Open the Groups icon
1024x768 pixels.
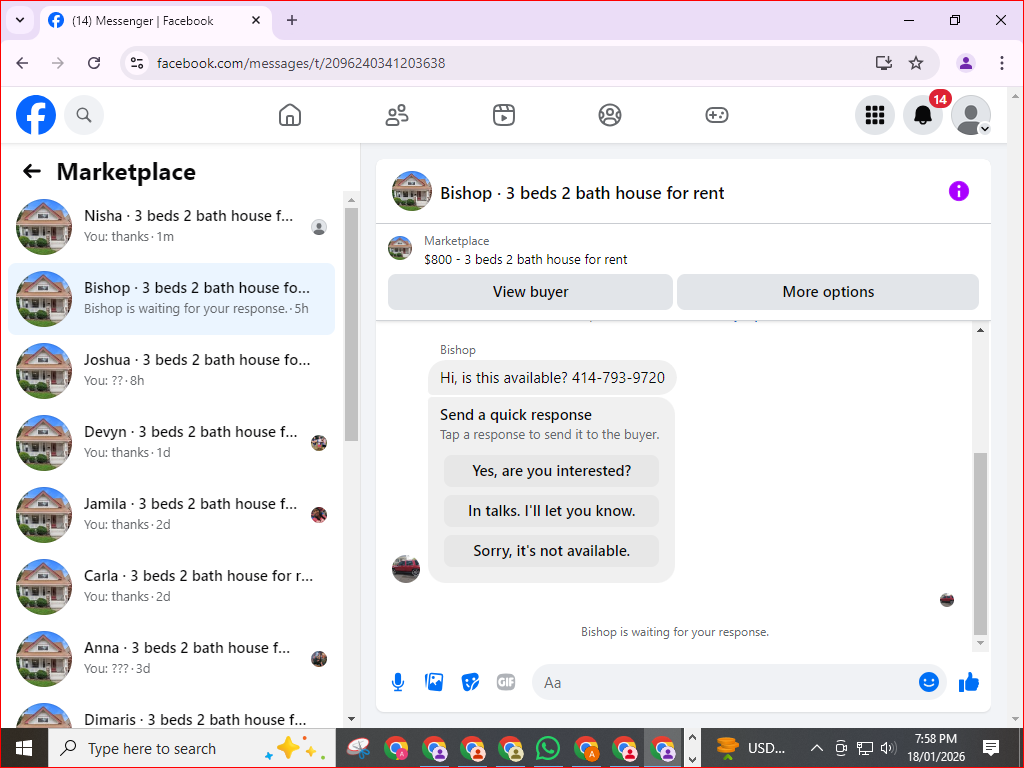click(610, 115)
